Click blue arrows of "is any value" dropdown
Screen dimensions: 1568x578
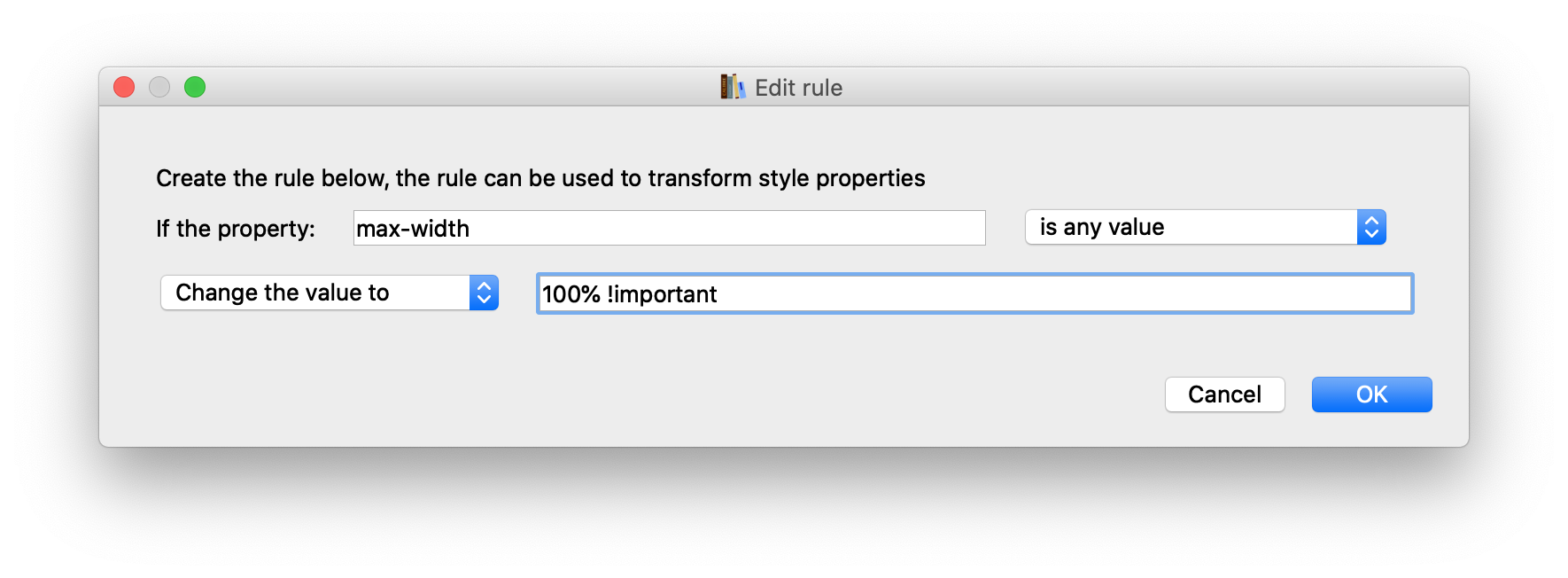1370,228
